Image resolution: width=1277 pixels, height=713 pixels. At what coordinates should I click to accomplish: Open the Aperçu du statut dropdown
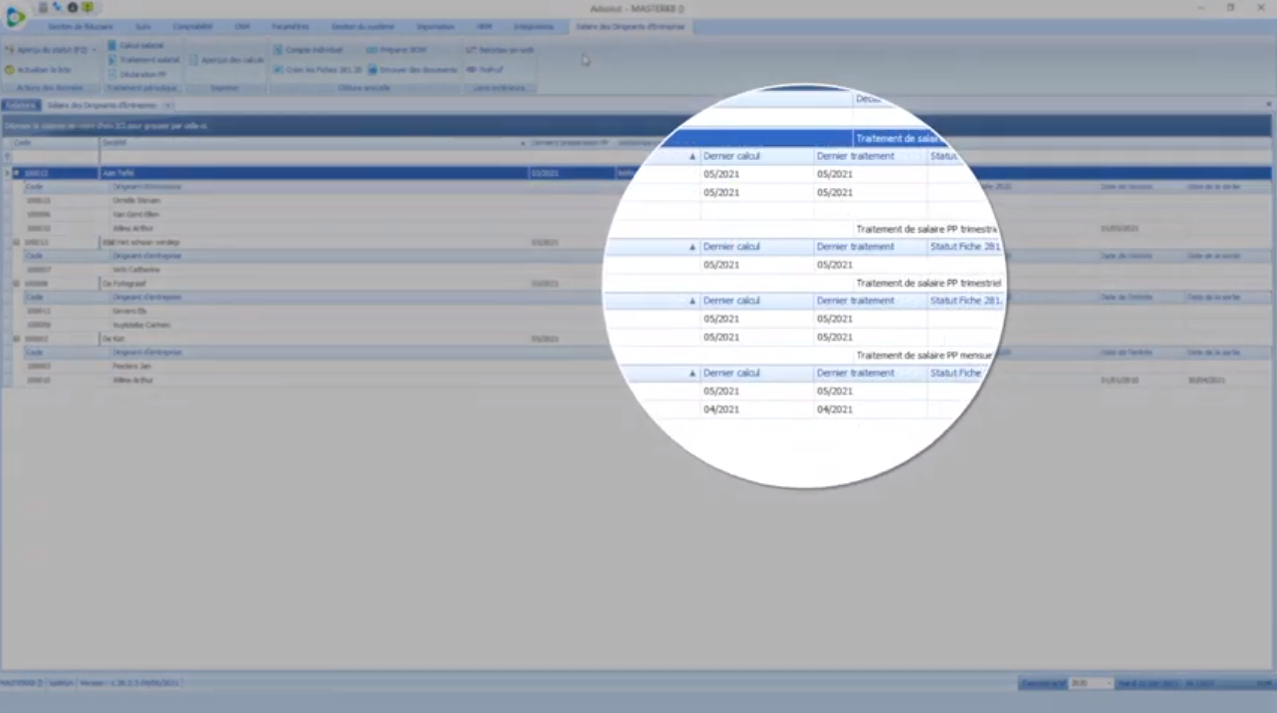[94, 49]
